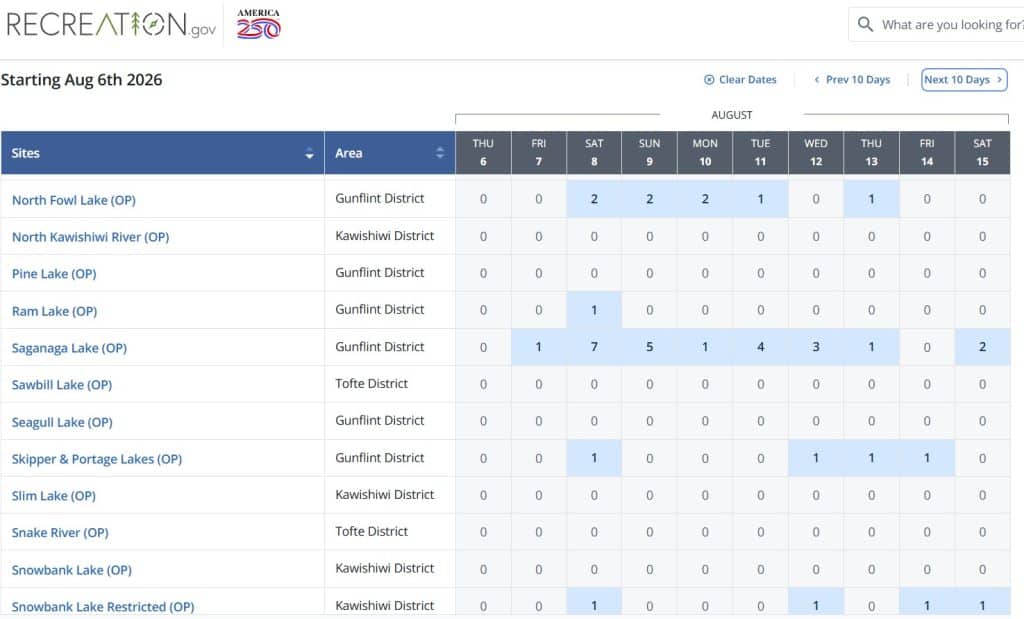
Task: Select Saganaga Lake Sunday 9 availability of 5
Action: 649,347
